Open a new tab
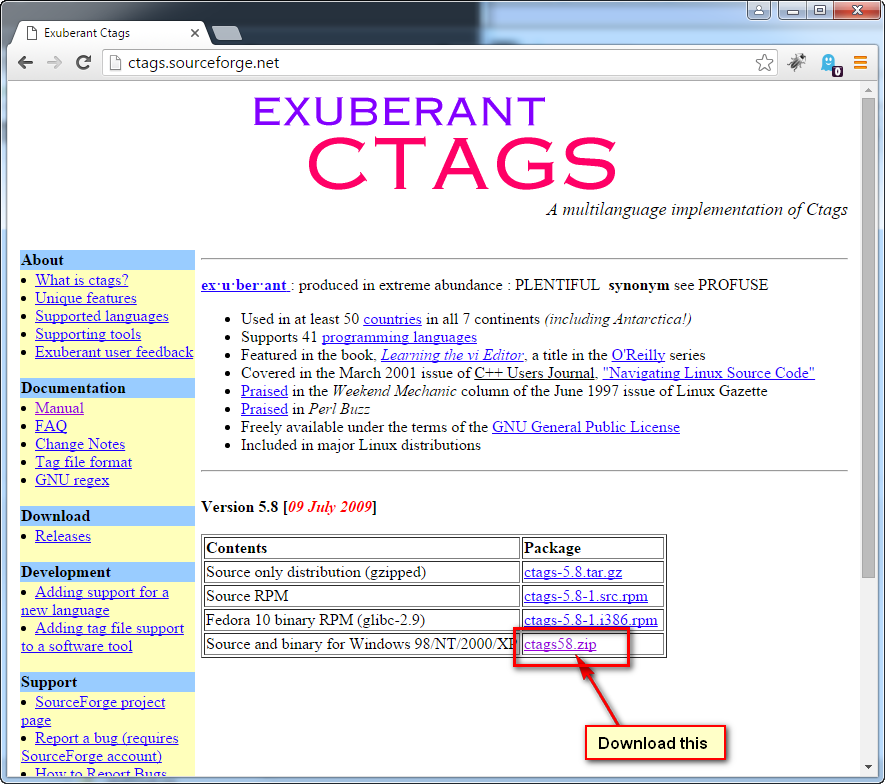The width and height of the screenshot is (885, 784). click(x=227, y=33)
